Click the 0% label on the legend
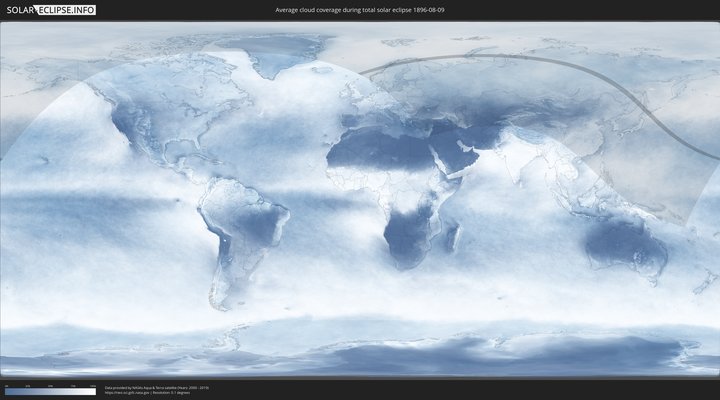 pos(5,385)
